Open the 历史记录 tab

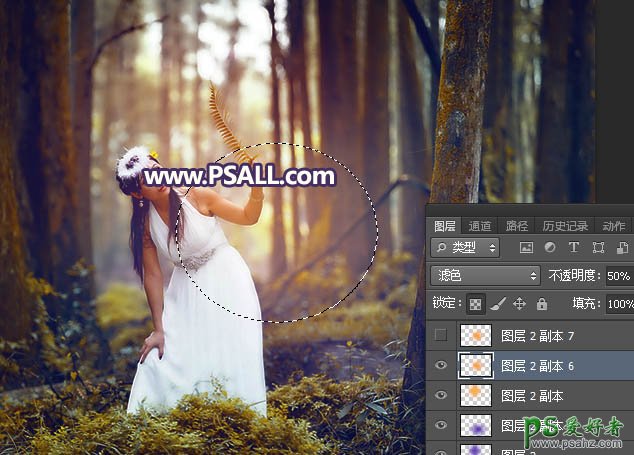[x=565, y=226]
